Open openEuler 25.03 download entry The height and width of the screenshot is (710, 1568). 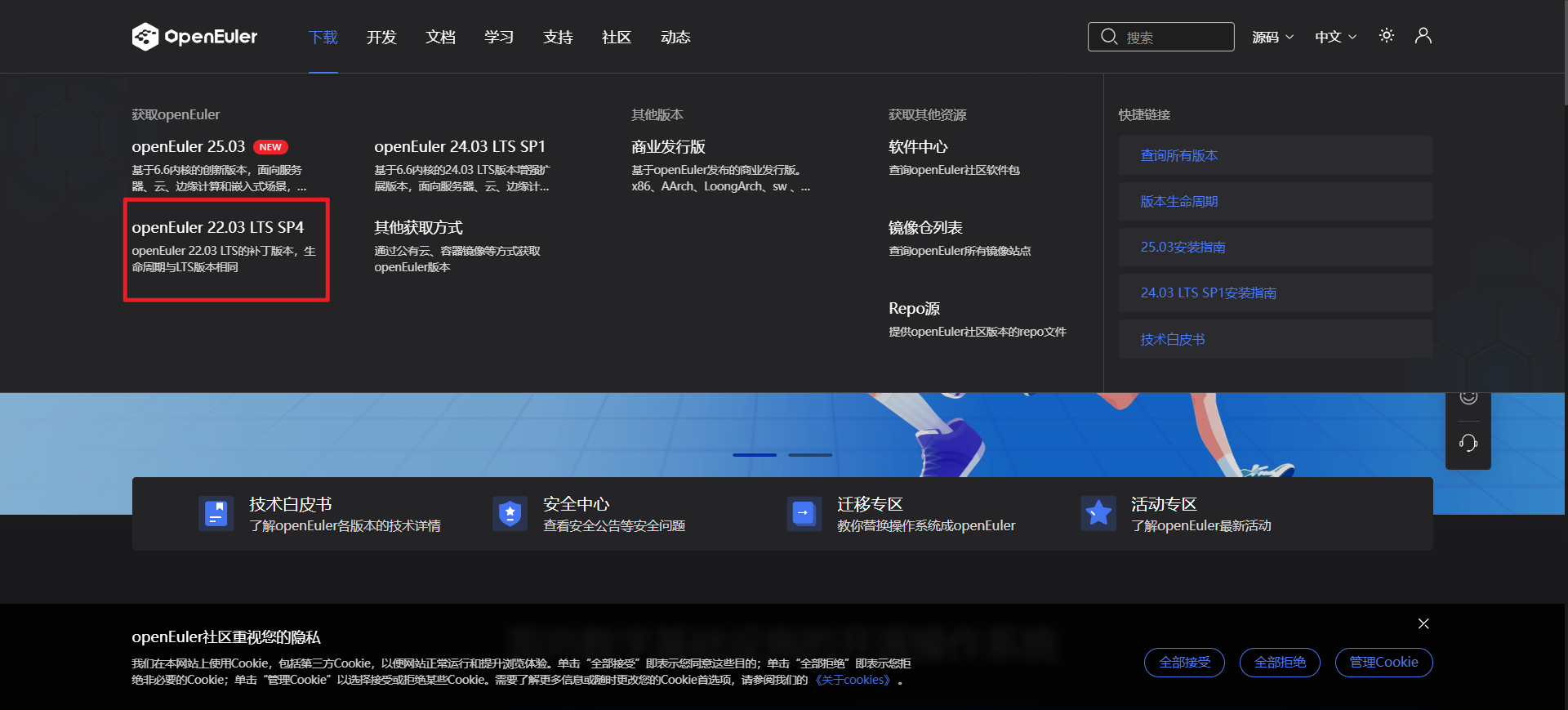click(189, 147)
